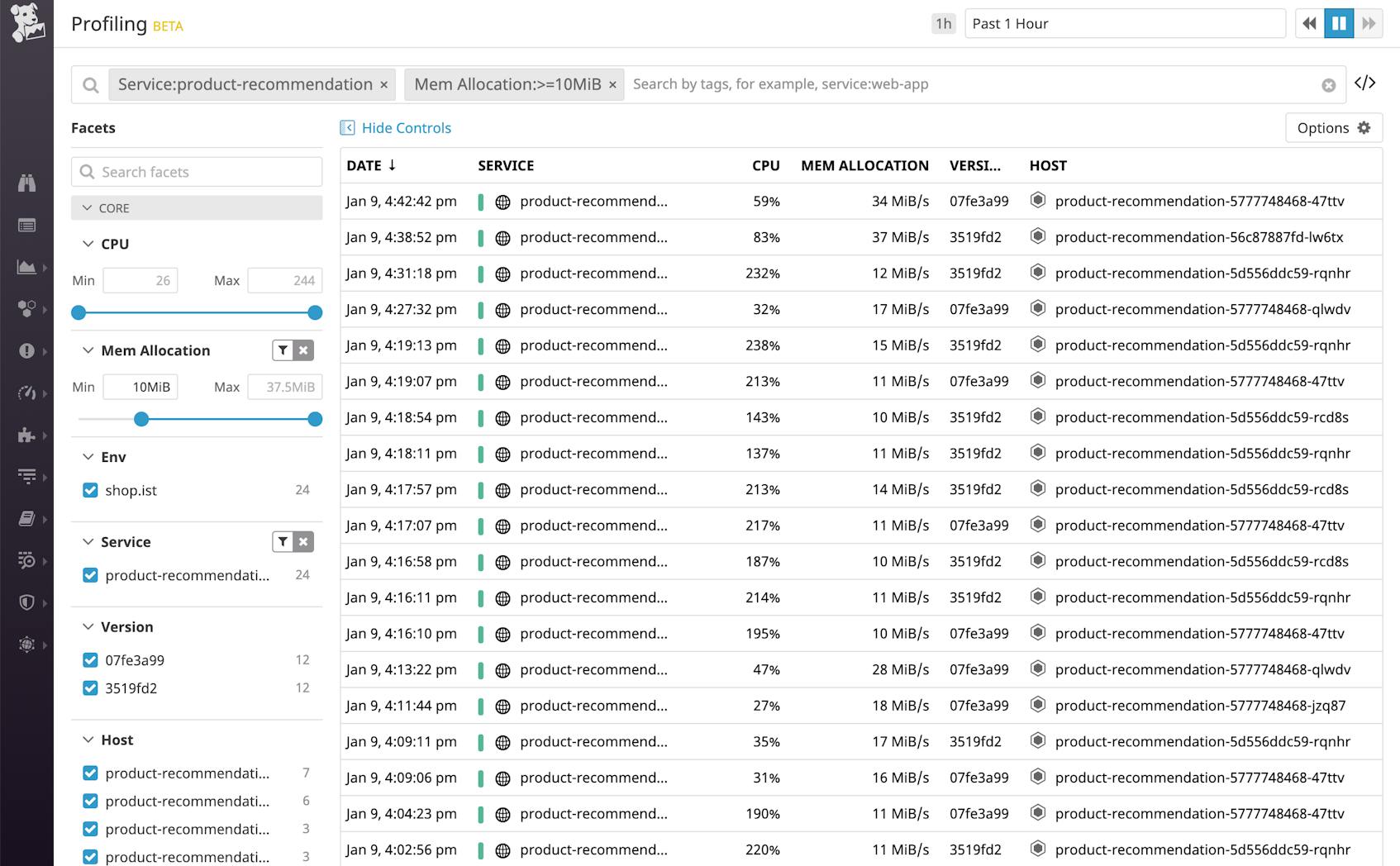Open Watchdog from the left sidebar
Viewport: 1400px width, 866px height.
click(x=27, y=183)
